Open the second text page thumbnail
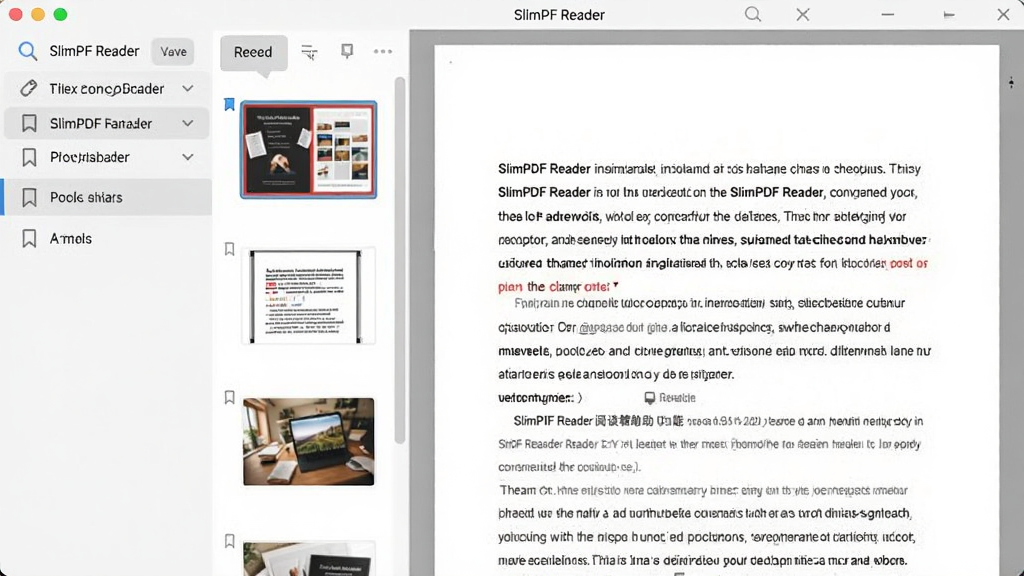Image resolution: width=1024 pixels, height=576 pixels. (x=308, y=296)
